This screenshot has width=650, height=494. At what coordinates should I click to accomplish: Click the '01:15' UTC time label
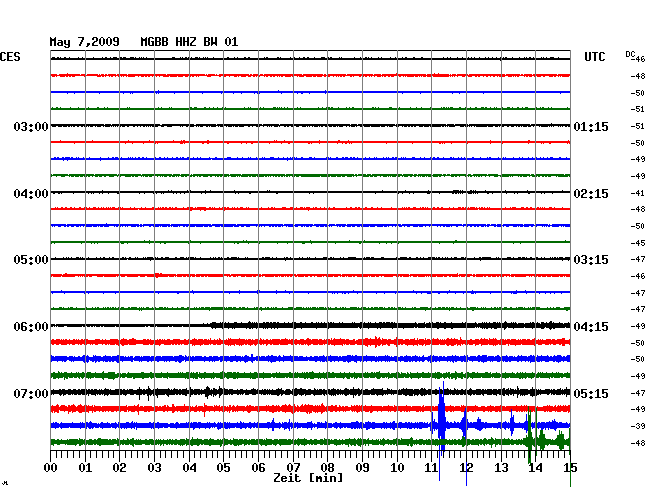click(591, 126)
